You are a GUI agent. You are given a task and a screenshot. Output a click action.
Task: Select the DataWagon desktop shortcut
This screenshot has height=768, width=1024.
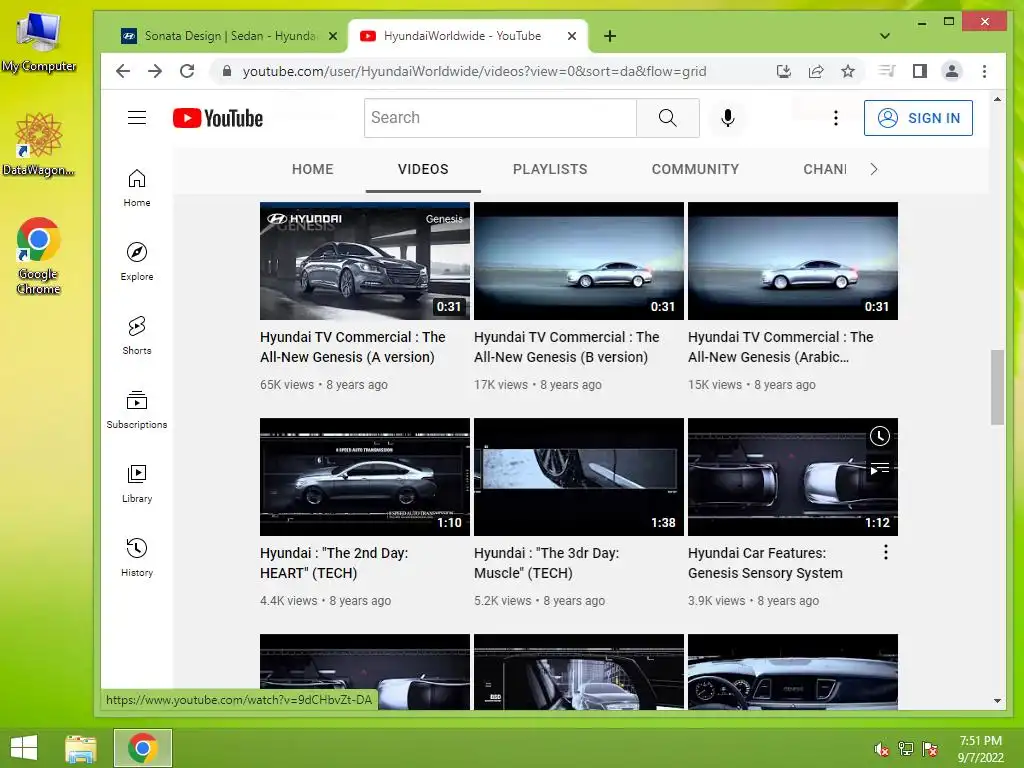pos(38,144)
